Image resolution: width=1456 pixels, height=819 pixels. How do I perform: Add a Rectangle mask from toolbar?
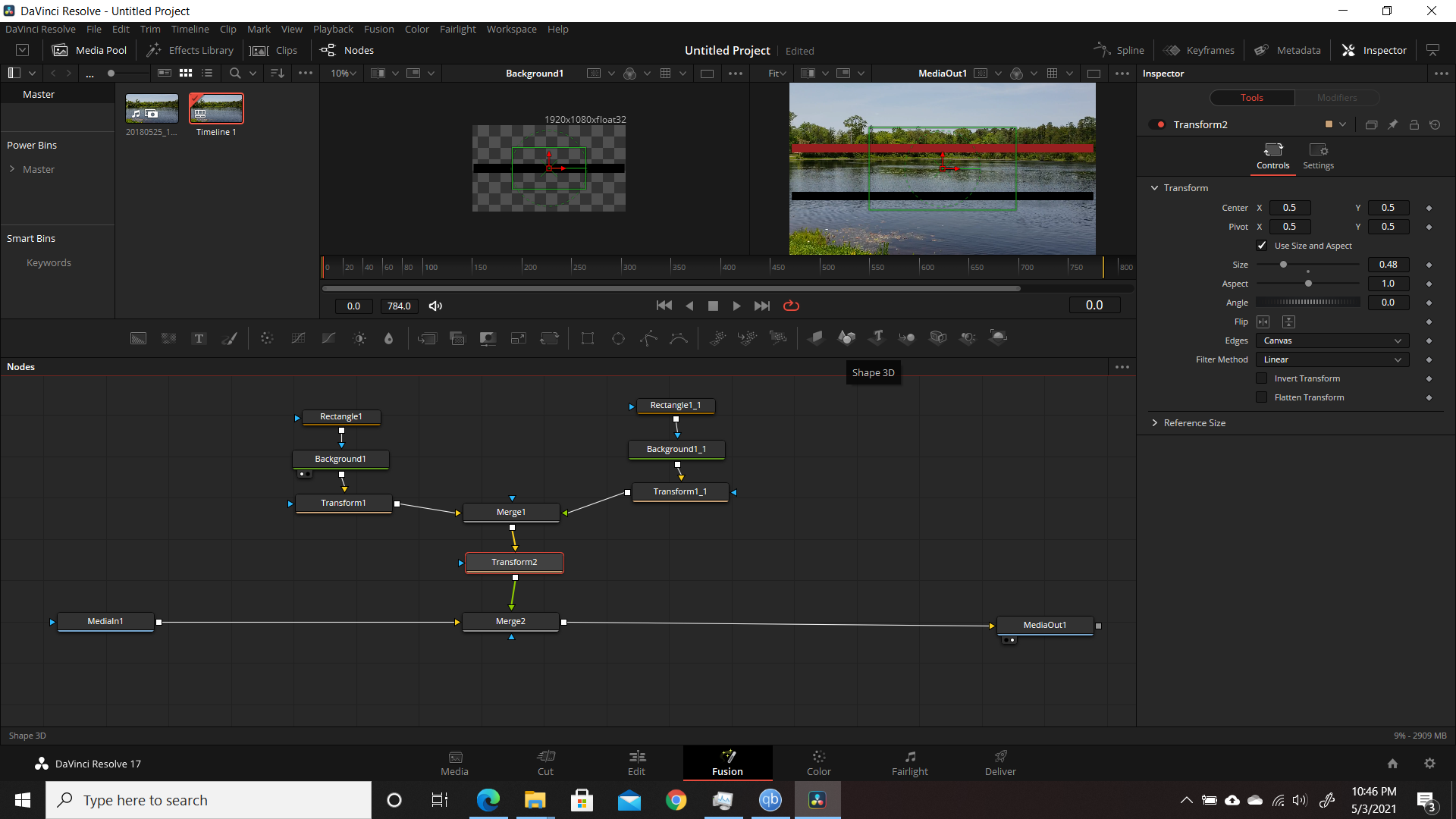[x=588, y=338]
